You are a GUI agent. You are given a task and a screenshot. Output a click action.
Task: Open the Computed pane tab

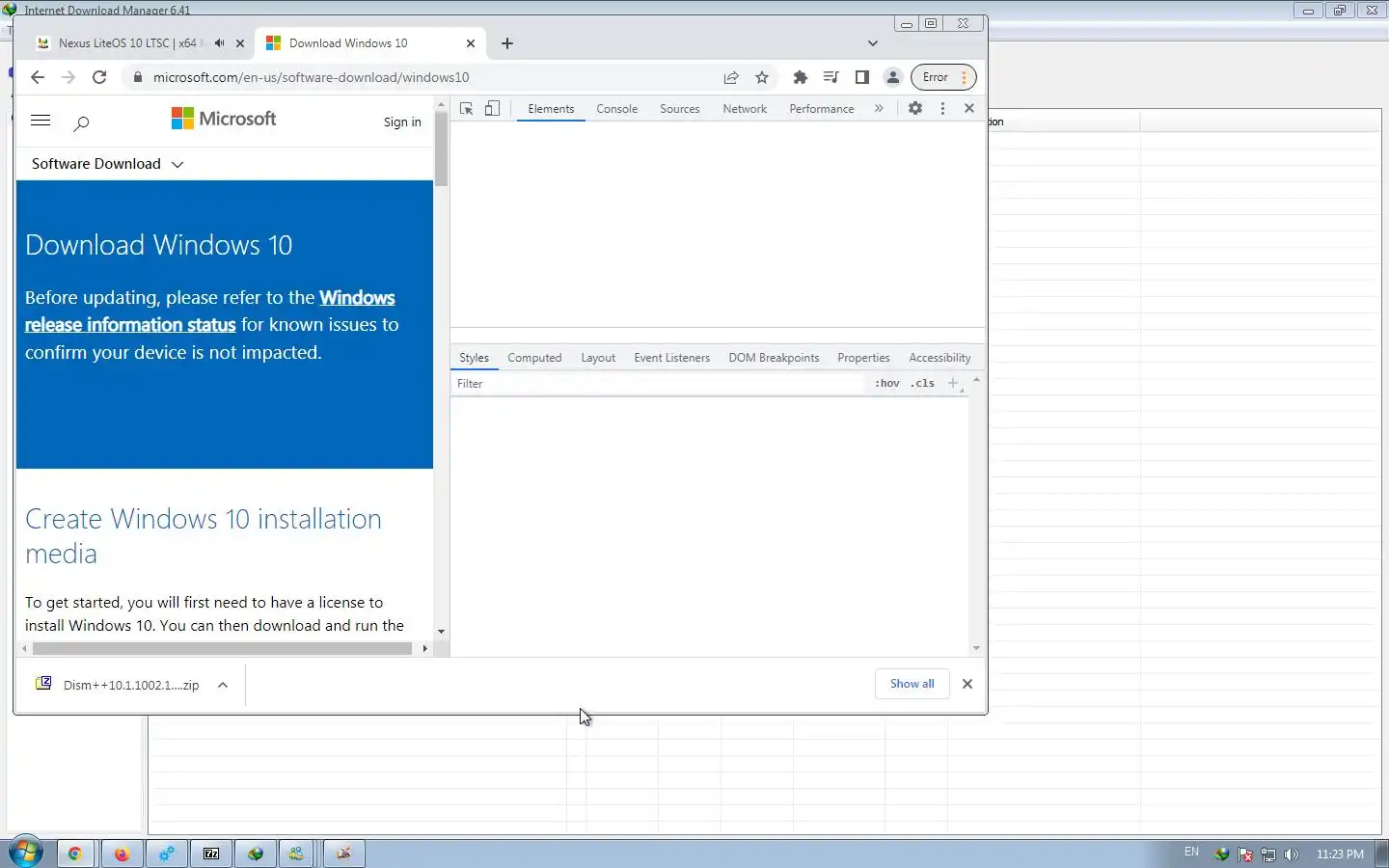(x=534, y=358)
